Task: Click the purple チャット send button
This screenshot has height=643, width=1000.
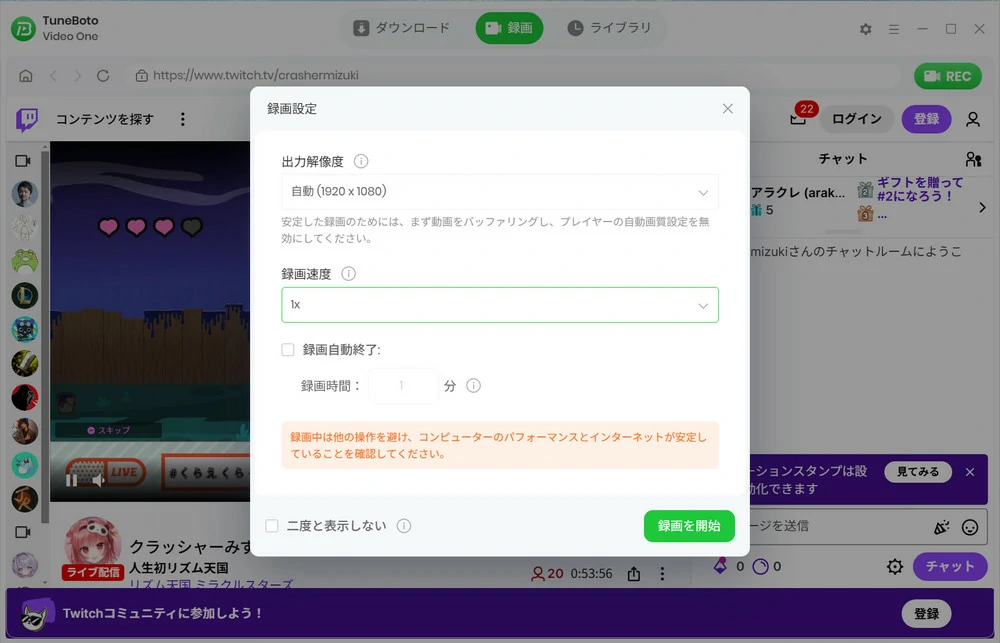Action: click(950, 566)
